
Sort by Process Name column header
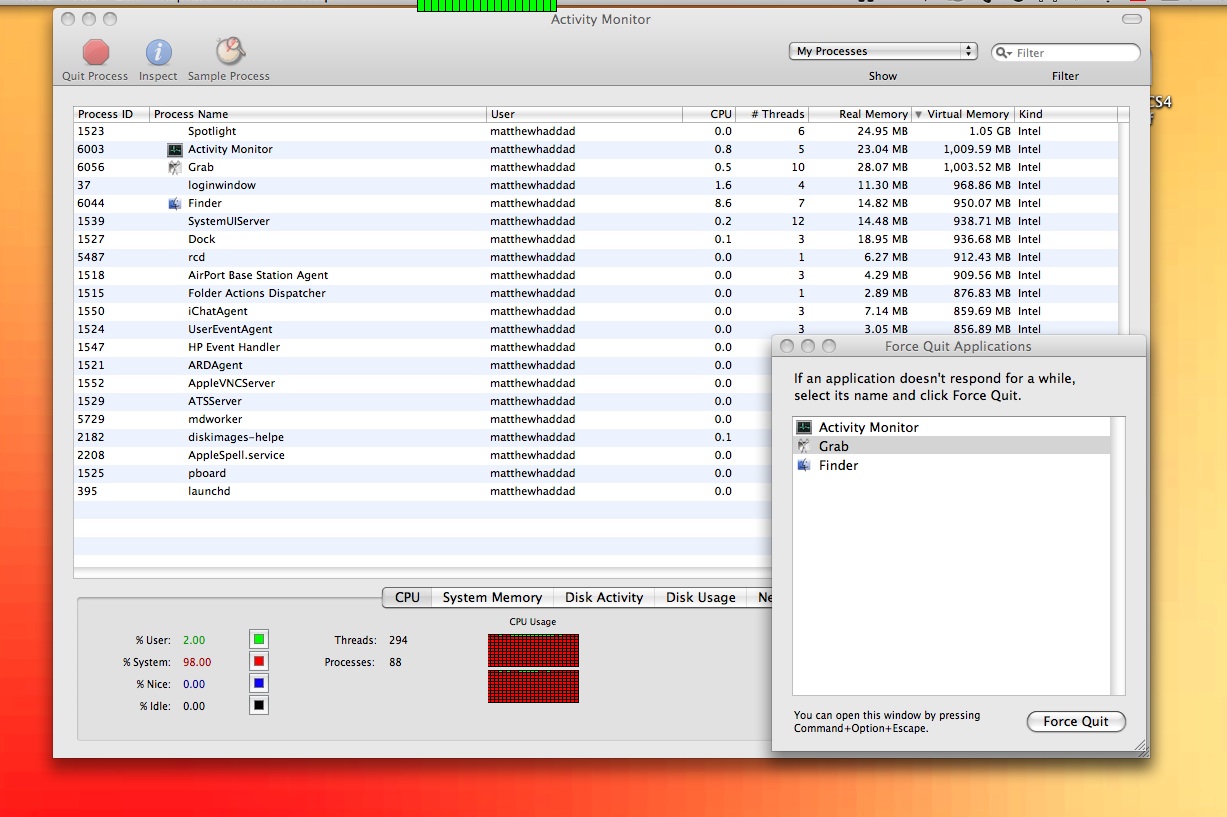click(x=318, y=114)
